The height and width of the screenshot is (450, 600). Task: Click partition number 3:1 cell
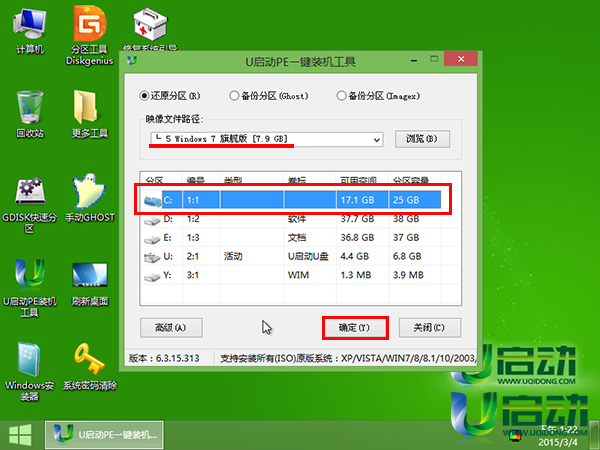(193, 275)
